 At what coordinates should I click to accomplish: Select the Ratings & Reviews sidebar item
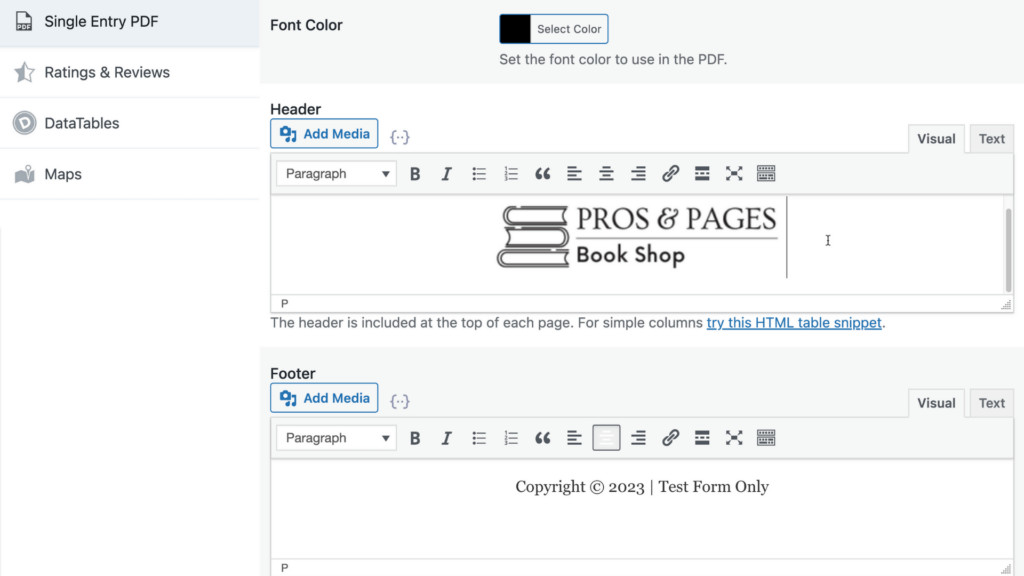[x=106, y=72]
